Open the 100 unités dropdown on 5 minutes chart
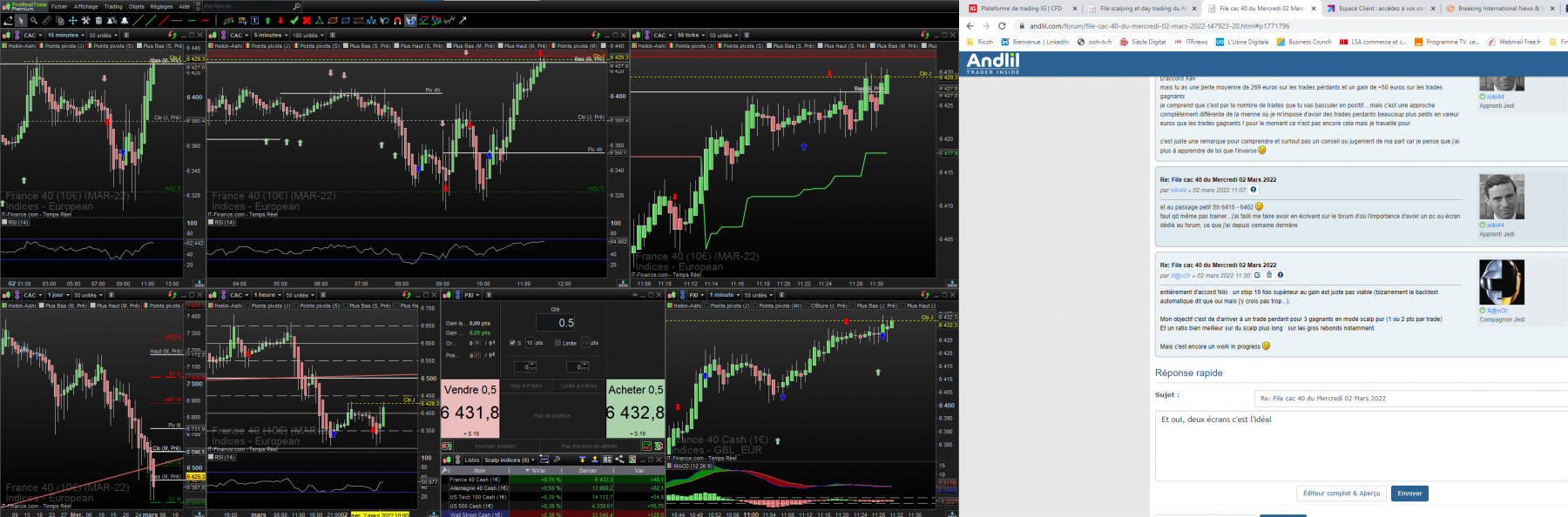The image size is (1568, 517). [308, 36]
